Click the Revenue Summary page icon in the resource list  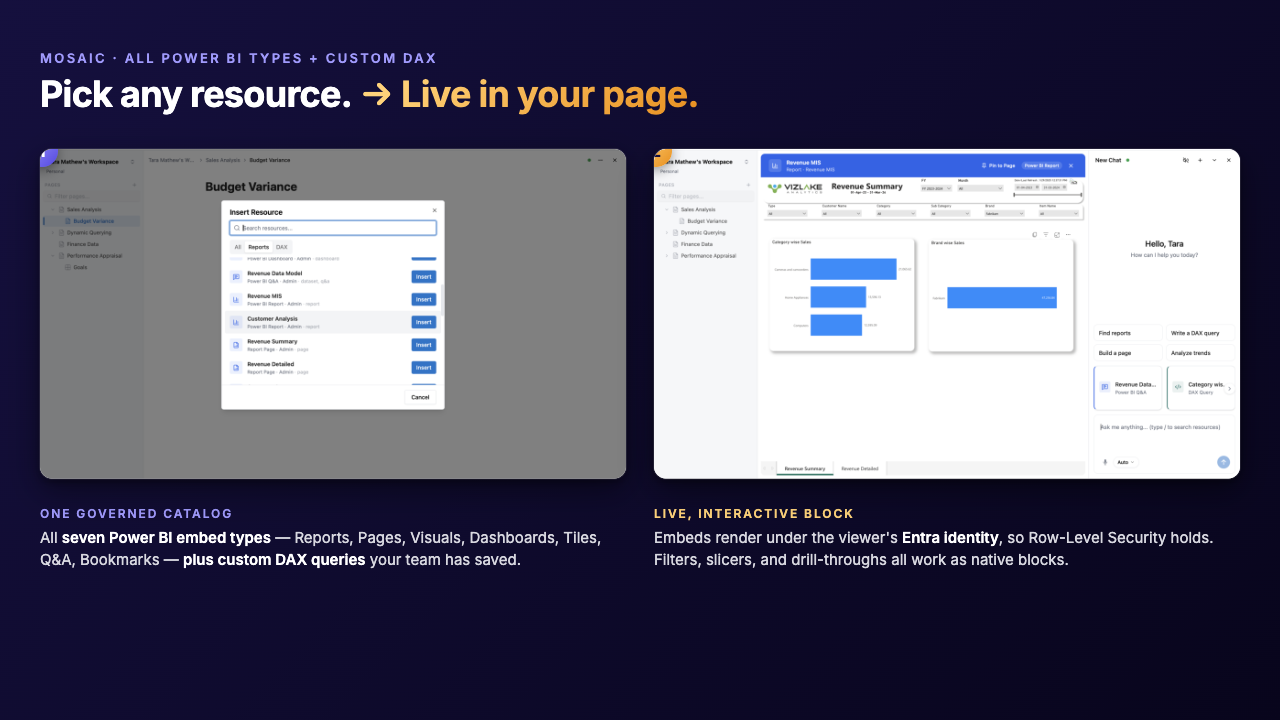[x=236, y=345]
